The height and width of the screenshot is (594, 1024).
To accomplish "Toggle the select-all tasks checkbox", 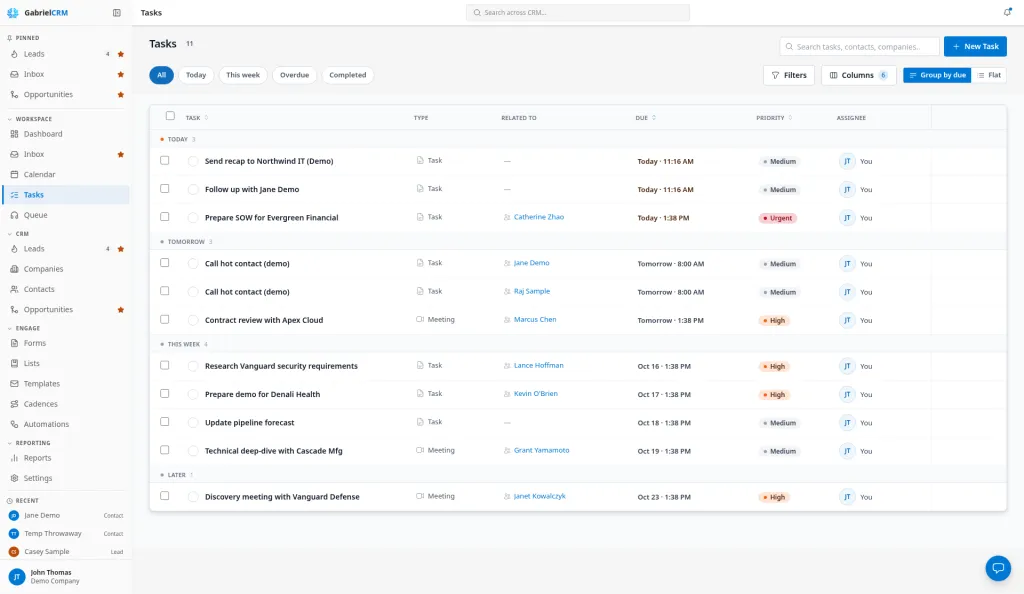I will [170, 116].
